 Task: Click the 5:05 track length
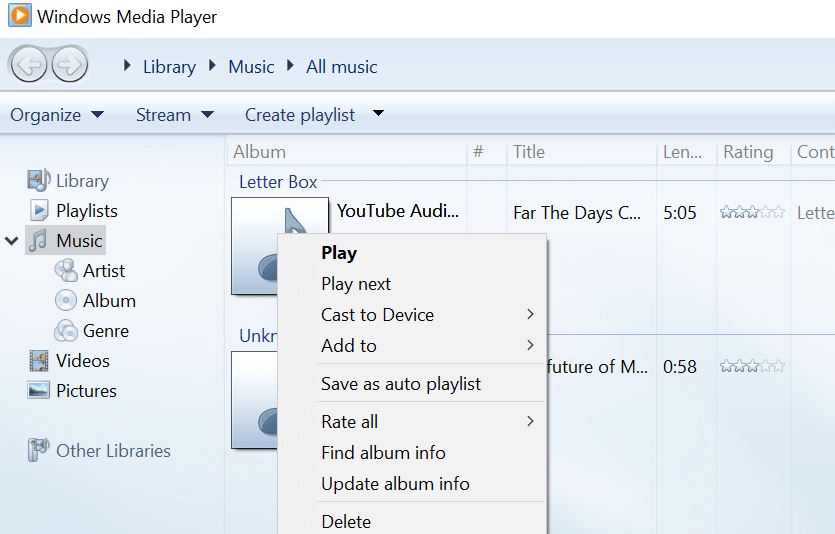point(680,212)
